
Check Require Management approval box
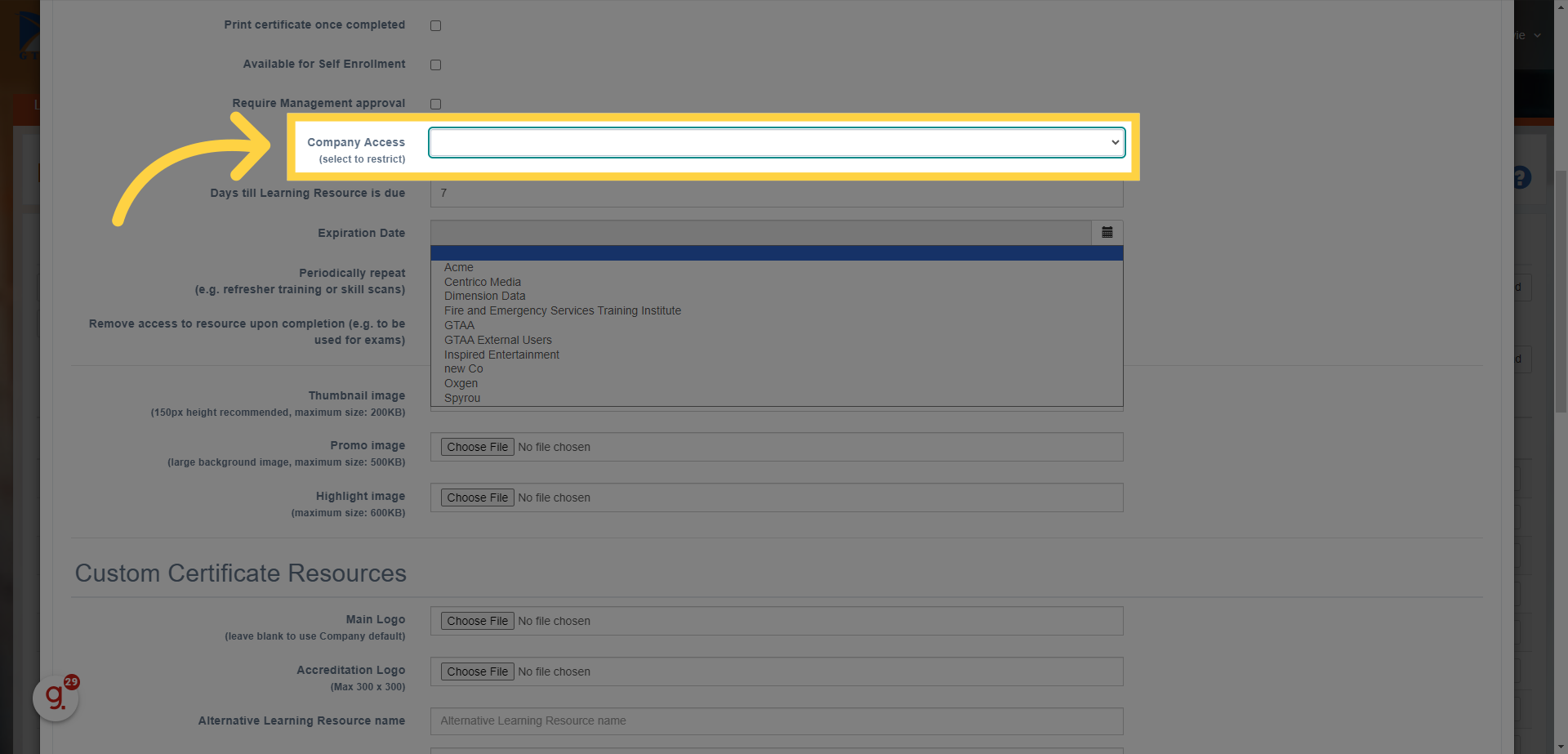(x=435, y=104)
